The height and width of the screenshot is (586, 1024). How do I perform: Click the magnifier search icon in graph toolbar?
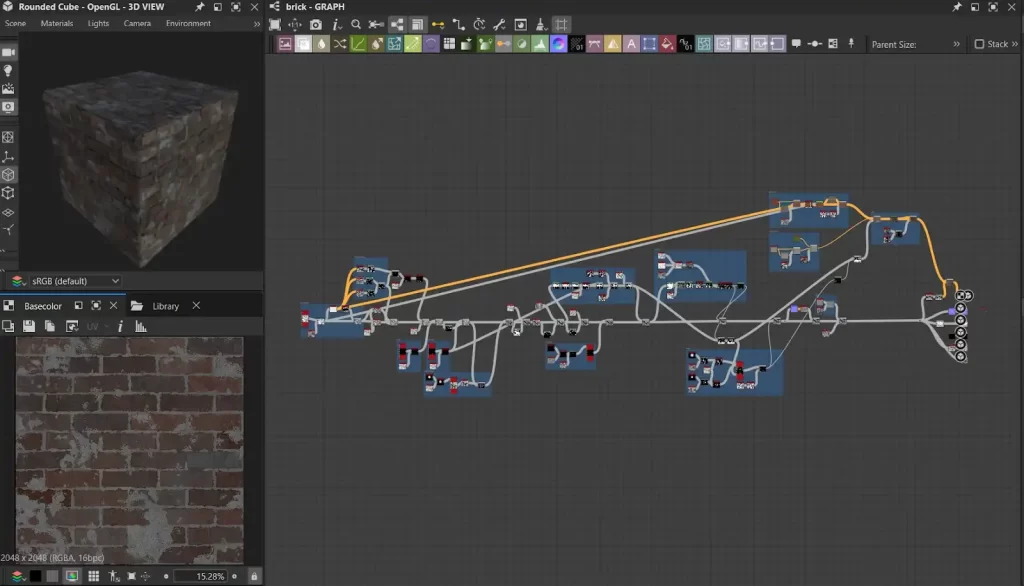pyautogui.click(x=355, y=24)
